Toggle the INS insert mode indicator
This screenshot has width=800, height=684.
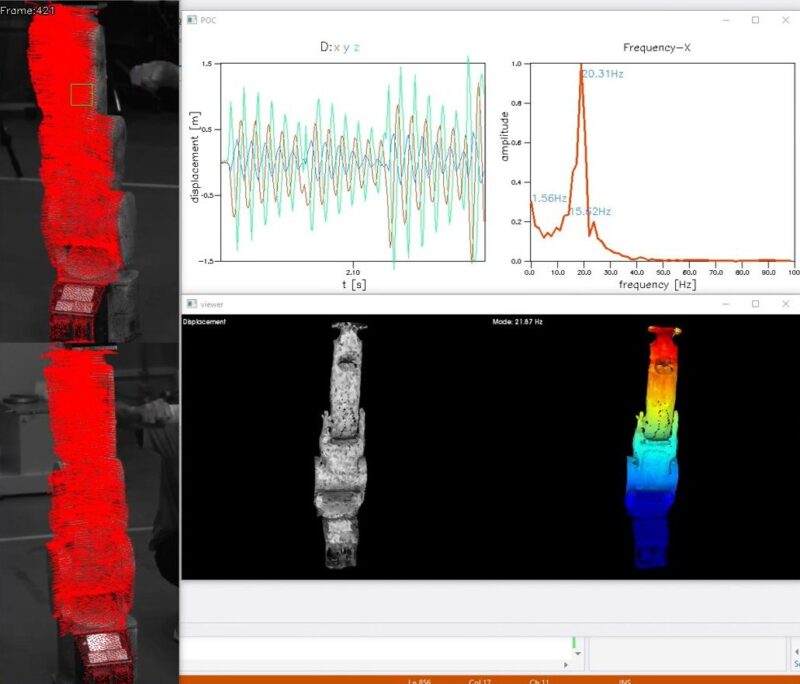[624, 680]
